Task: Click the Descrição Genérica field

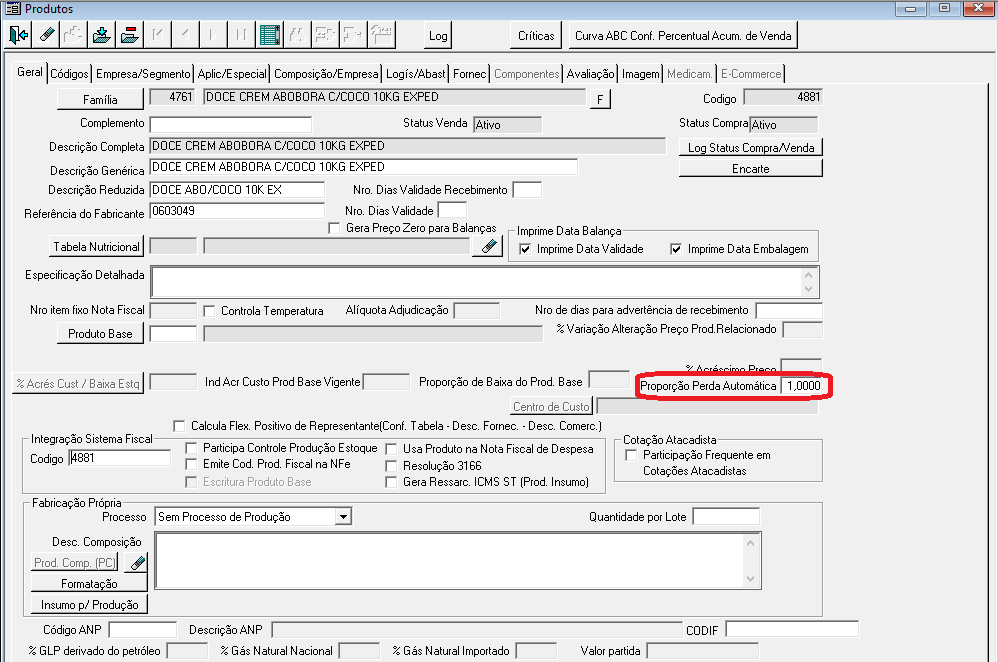Action: pos(363,167)
